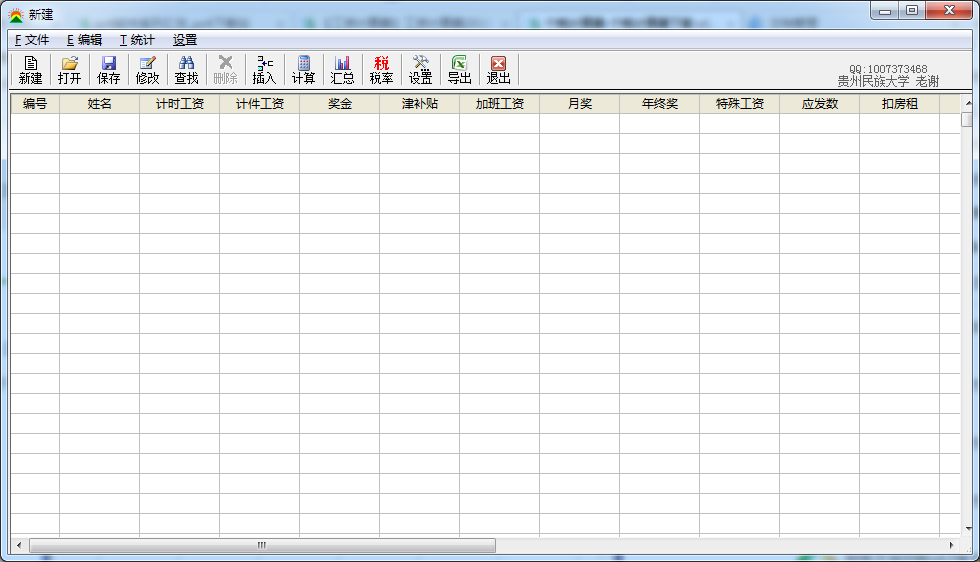Click the 津补贴 column header
The height and width of the screenshot is (562, 980).
click(x=419, y=104)
